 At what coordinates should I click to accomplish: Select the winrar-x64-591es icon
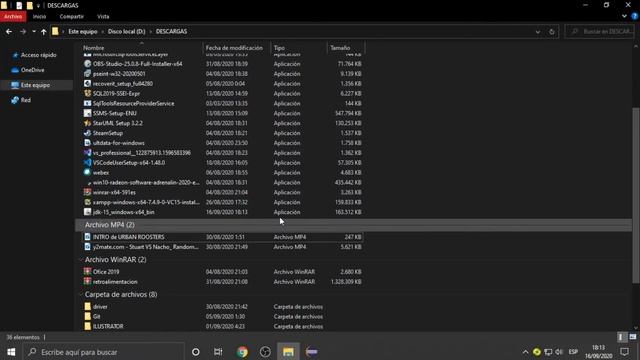coord(87,192)
